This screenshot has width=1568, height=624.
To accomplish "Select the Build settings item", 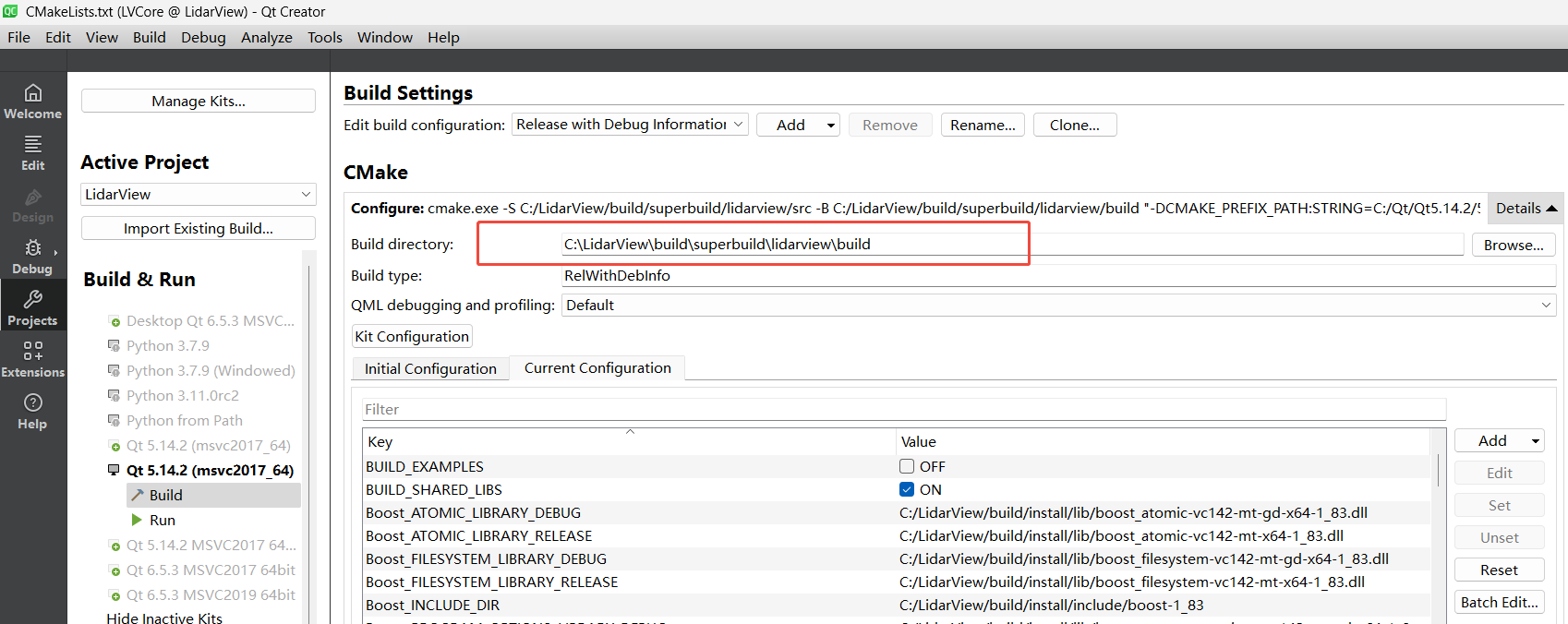I will point(213,495).
